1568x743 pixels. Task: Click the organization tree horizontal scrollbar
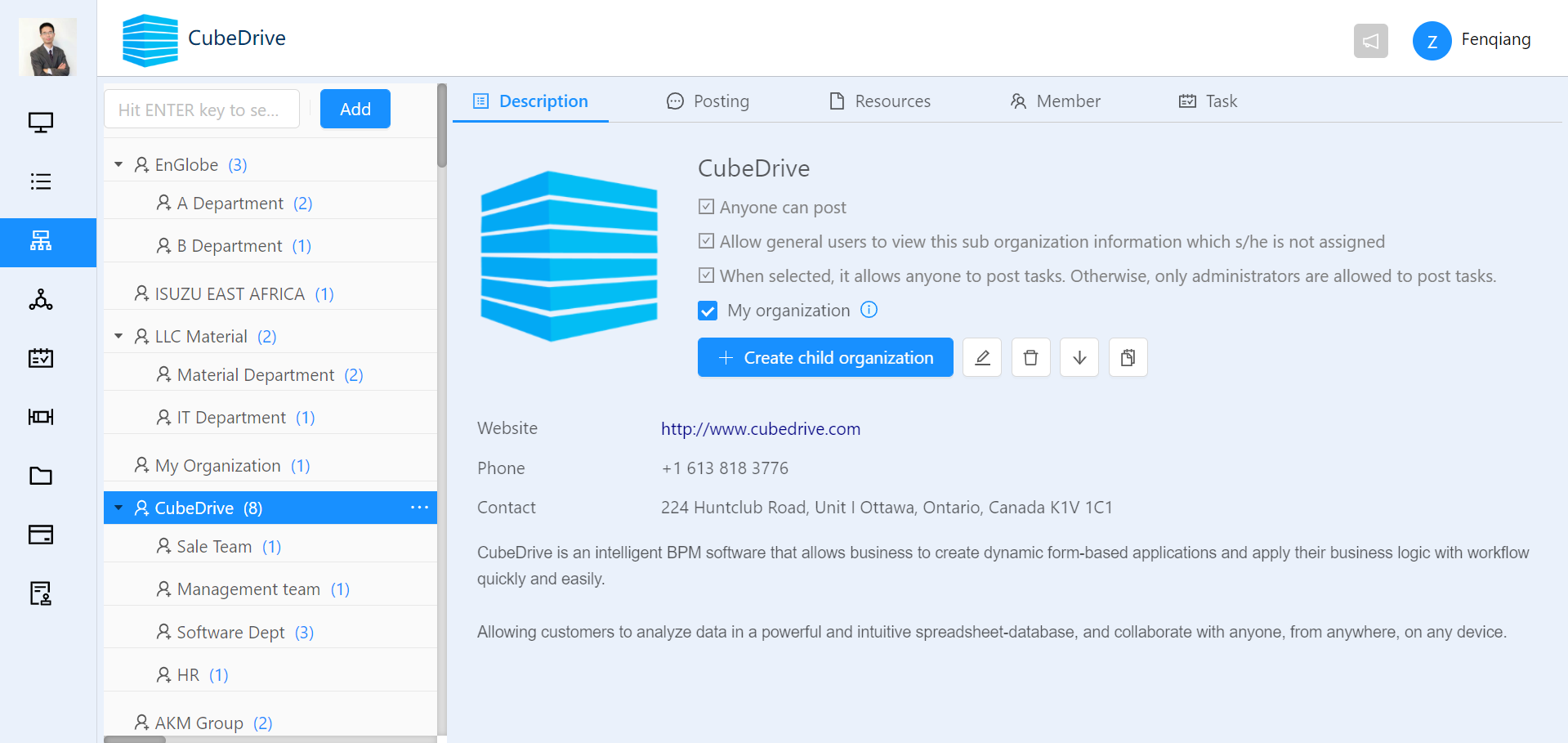point(135,739)
